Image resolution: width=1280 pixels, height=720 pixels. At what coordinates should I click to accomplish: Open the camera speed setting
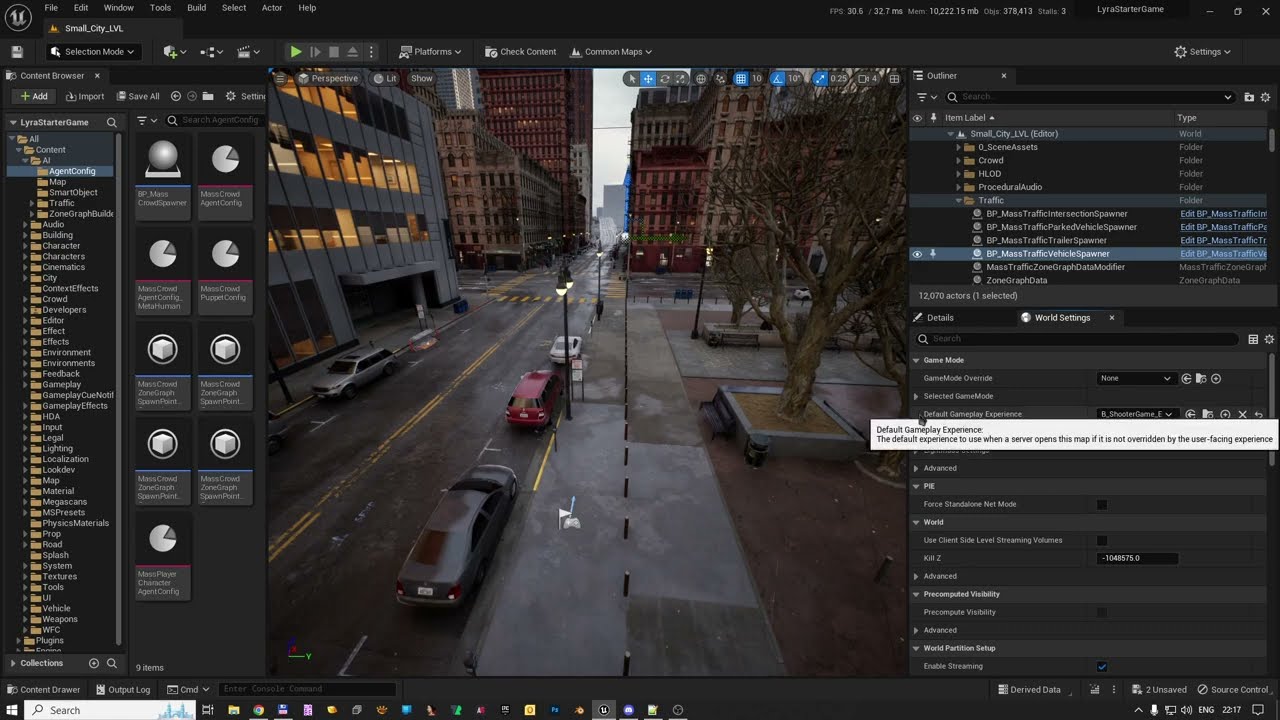(x=867, y=78)
